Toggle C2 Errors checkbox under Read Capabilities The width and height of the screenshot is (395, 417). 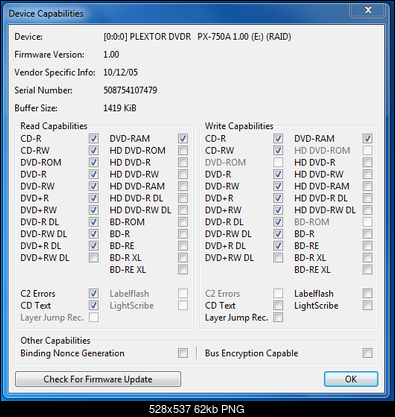[94, 293]
